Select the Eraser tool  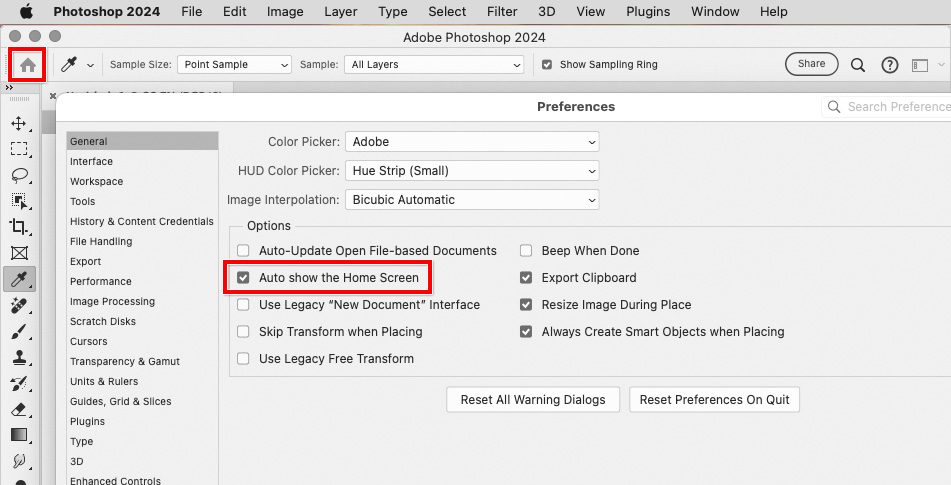(x=19, y=410)
